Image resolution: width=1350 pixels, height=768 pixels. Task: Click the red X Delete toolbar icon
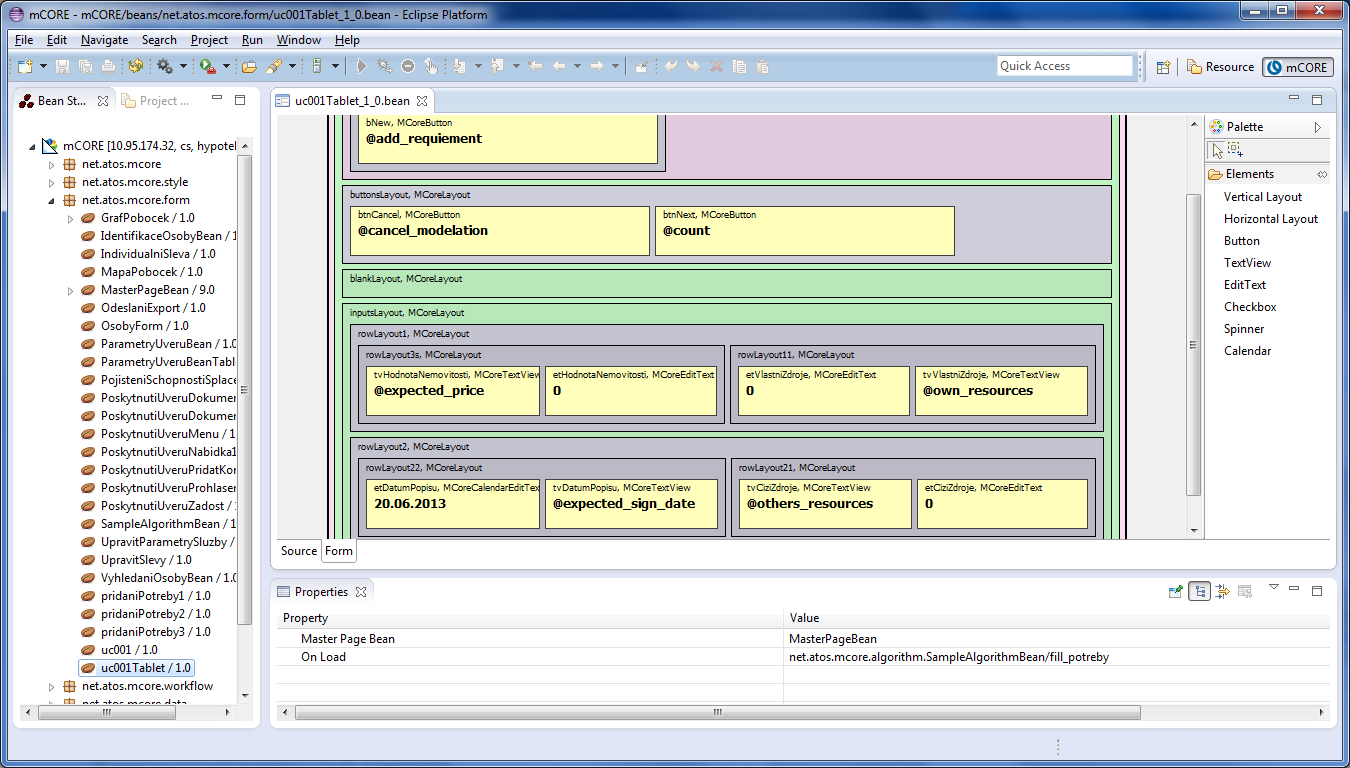click(716, 66)
